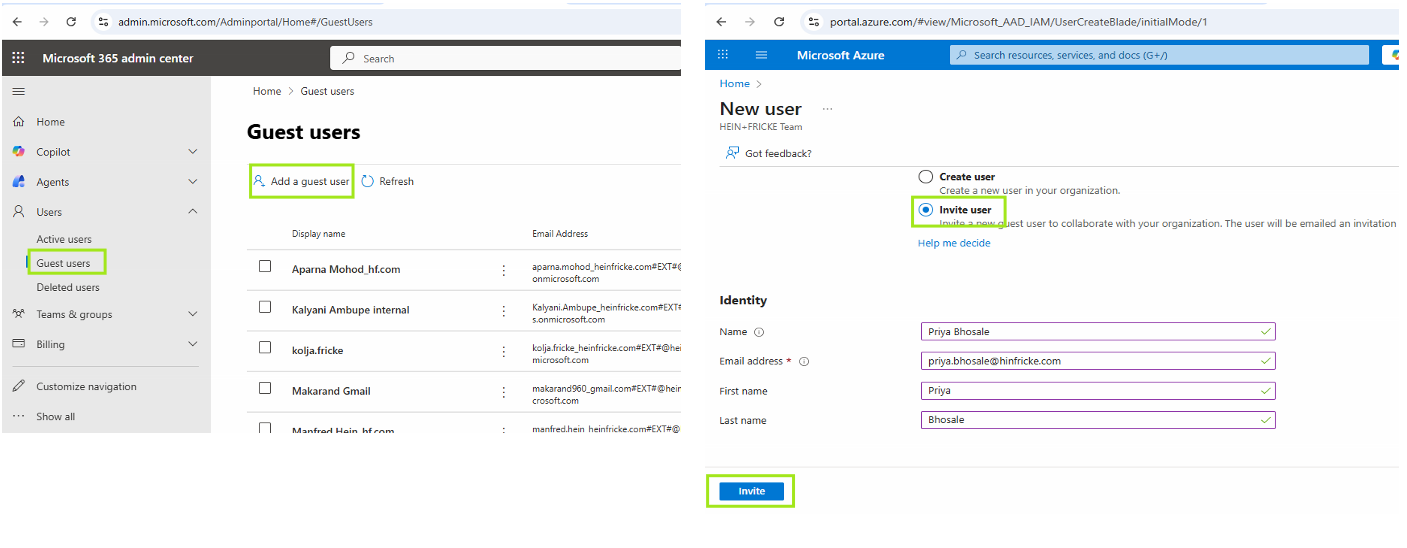Click the info icon next to Name
1407x548 pixels.
pos(759,332)
